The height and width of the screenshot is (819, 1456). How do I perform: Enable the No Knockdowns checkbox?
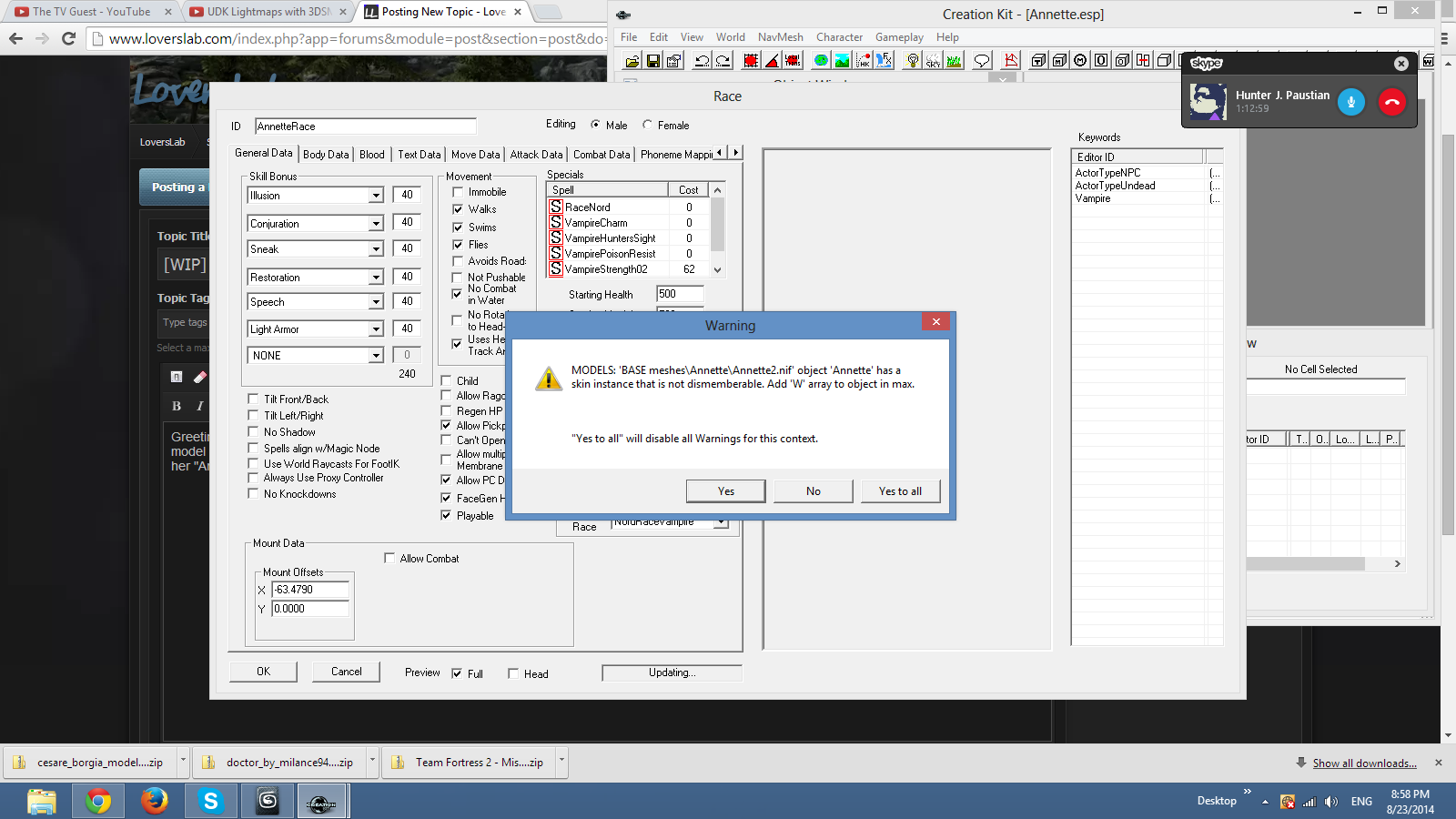coord(253,493)
